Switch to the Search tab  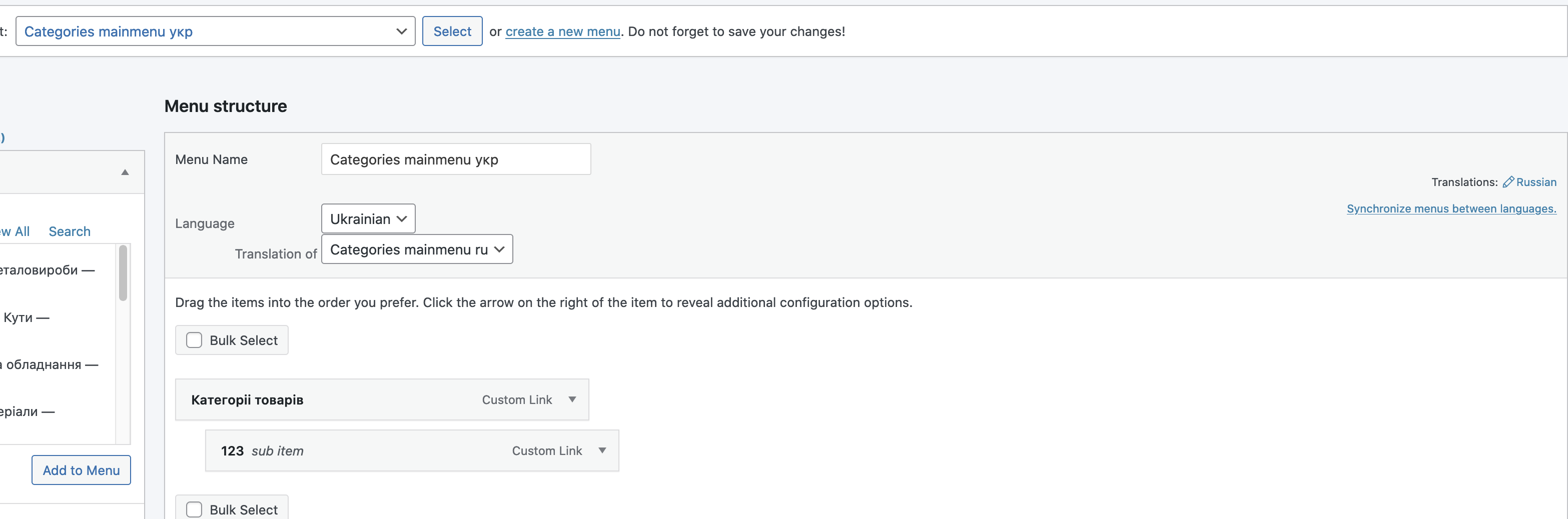[x=70, y=232]
